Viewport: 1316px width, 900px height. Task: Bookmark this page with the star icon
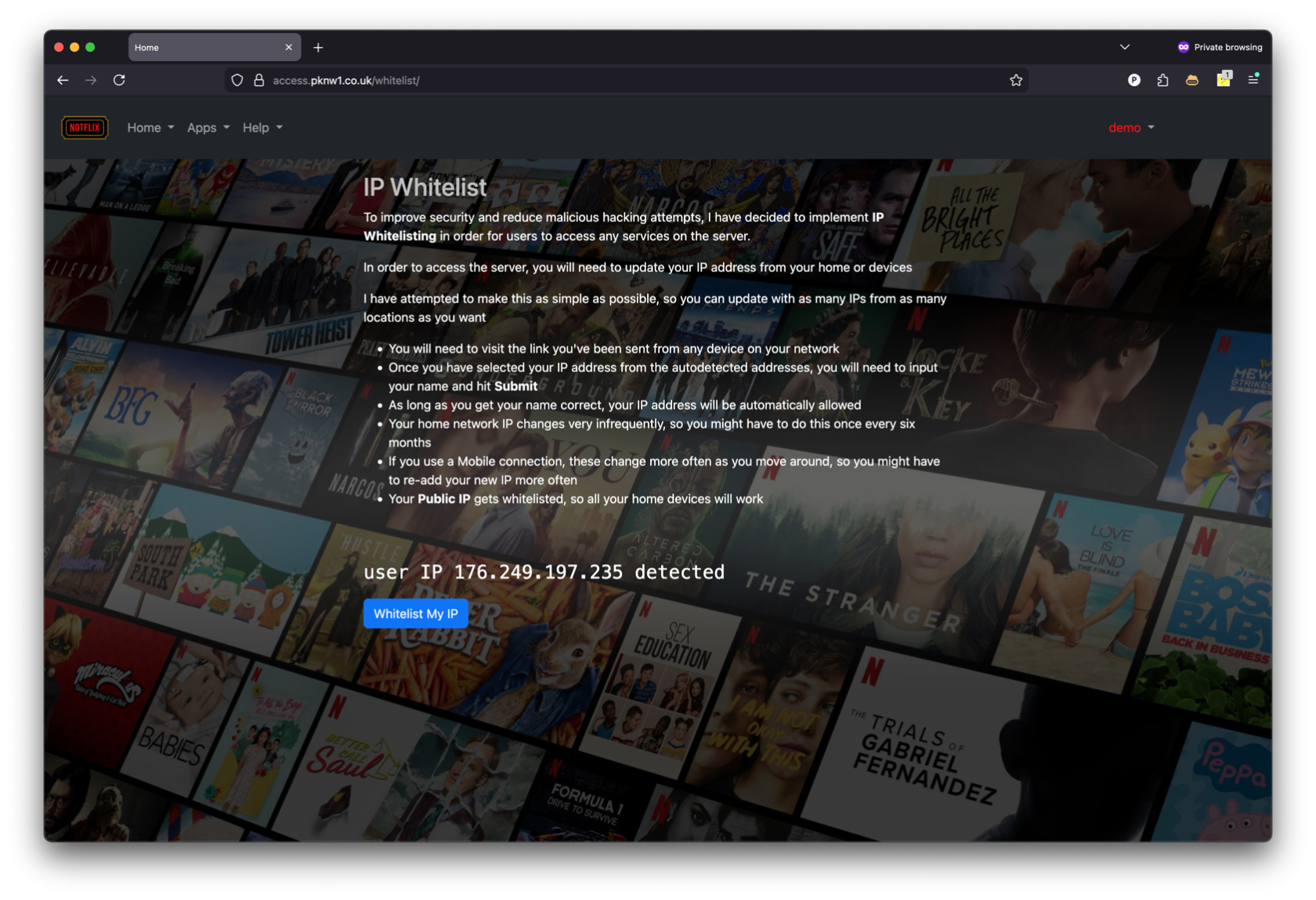(1016, 80)
